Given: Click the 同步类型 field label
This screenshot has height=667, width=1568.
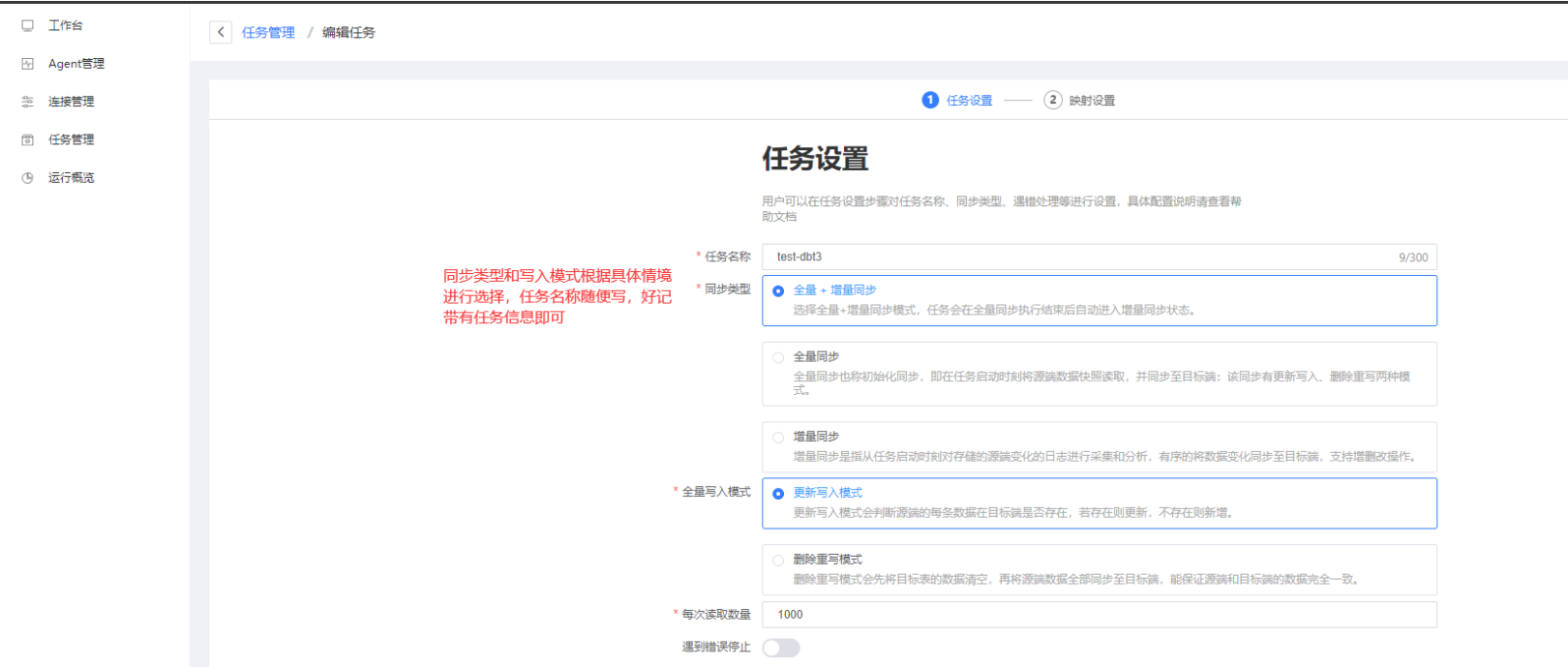Looking at the screenshot, I should click(727, 289).
